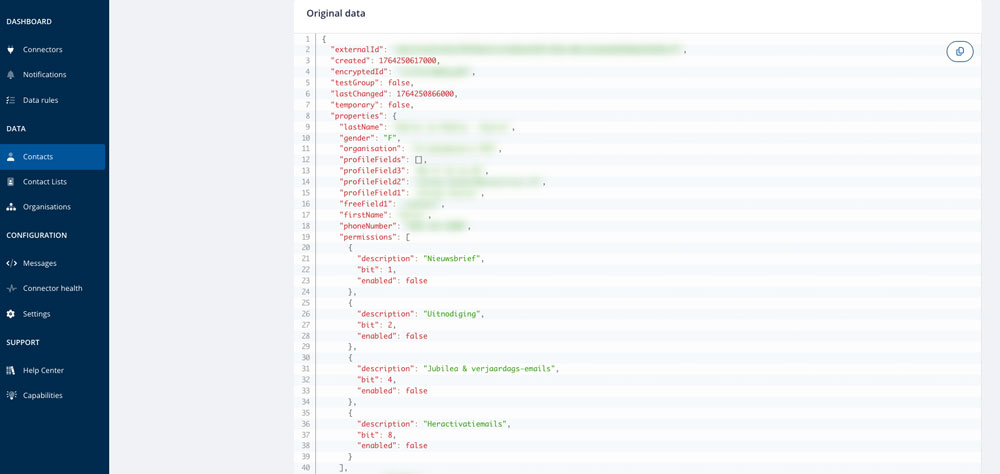Click the "bit": 4 line
Viewport: 1000px width, 474px height.
coord(376,380)
